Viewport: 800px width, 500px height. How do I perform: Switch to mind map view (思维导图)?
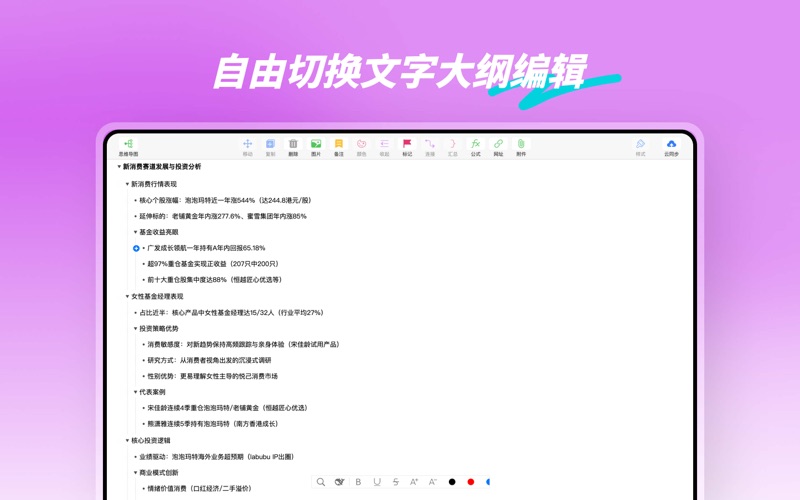[129, 147]
